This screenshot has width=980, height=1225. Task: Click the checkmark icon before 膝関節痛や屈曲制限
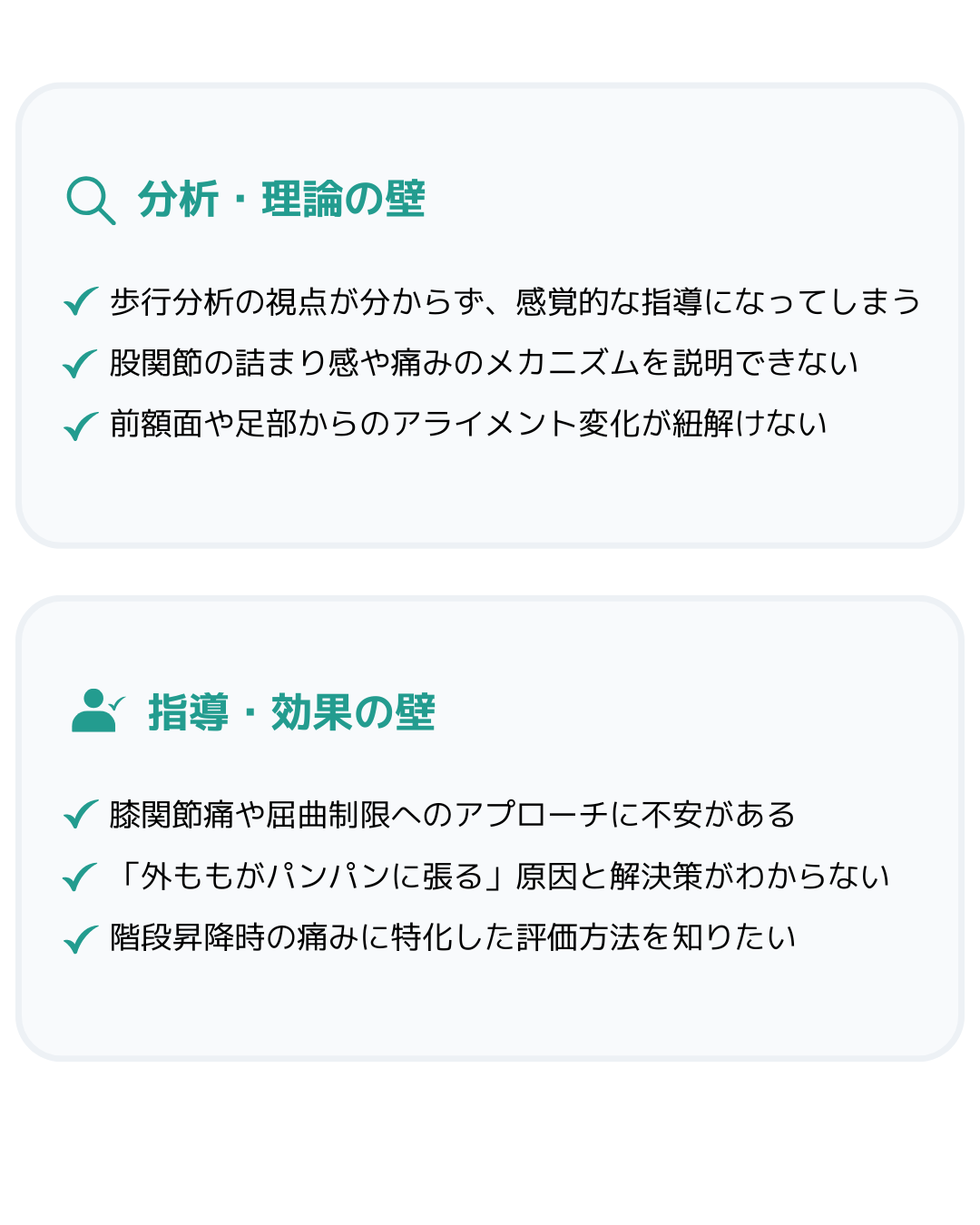click(81, 815)
